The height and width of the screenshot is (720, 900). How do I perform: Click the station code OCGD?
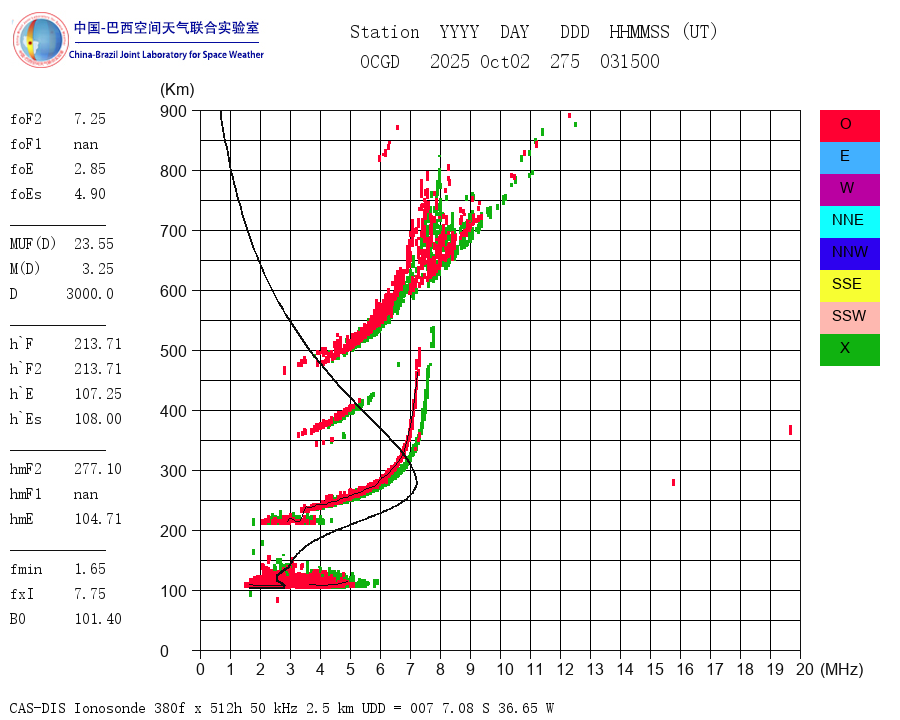[x=379, y=61]
